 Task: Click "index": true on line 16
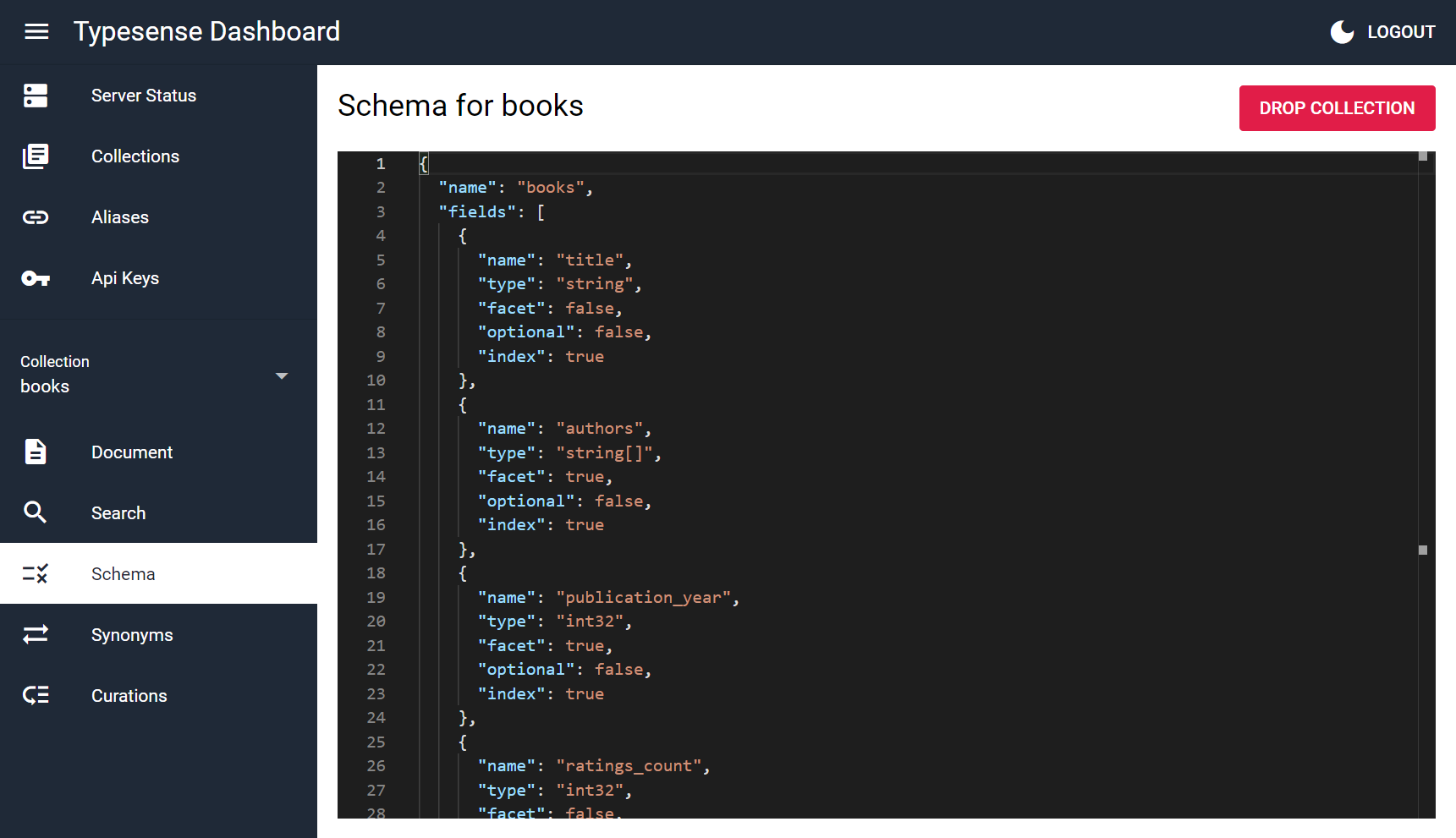(x=541, y=525)
